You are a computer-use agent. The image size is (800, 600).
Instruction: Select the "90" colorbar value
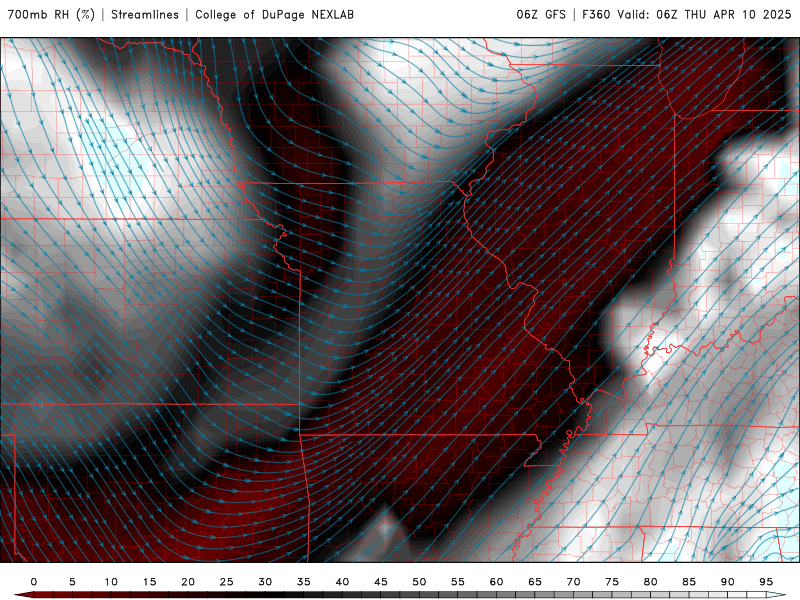click(x=728, y=582)
